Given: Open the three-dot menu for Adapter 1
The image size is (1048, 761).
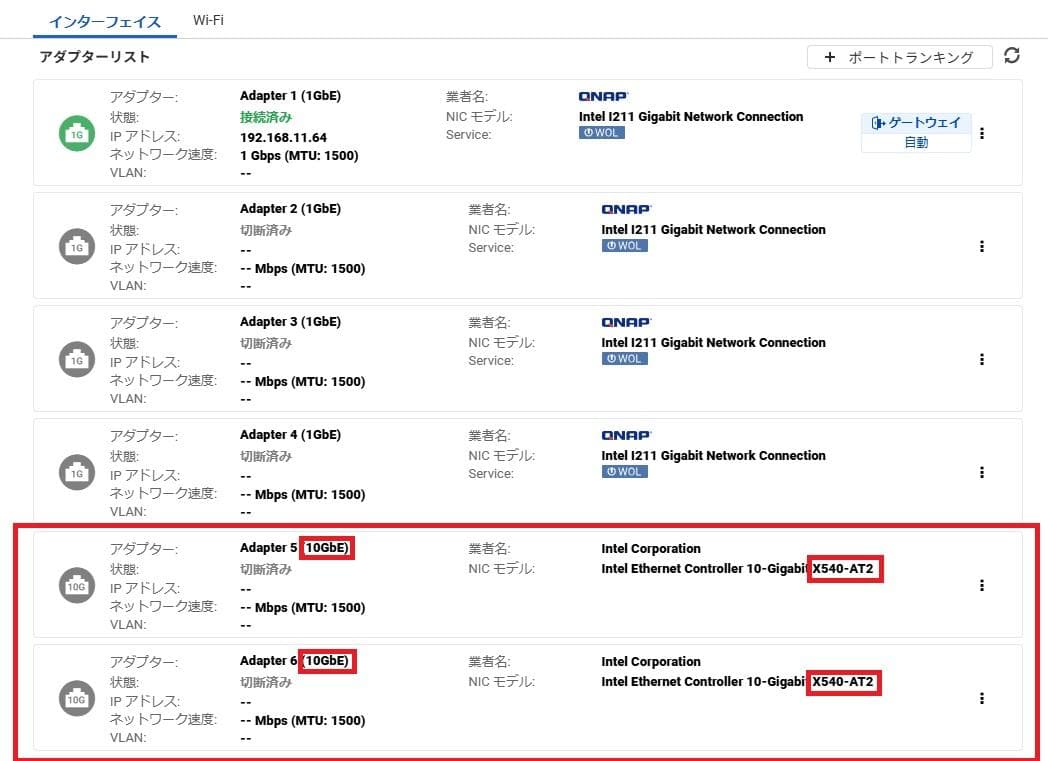Looking at the screenshot, I should coord(982,133).
